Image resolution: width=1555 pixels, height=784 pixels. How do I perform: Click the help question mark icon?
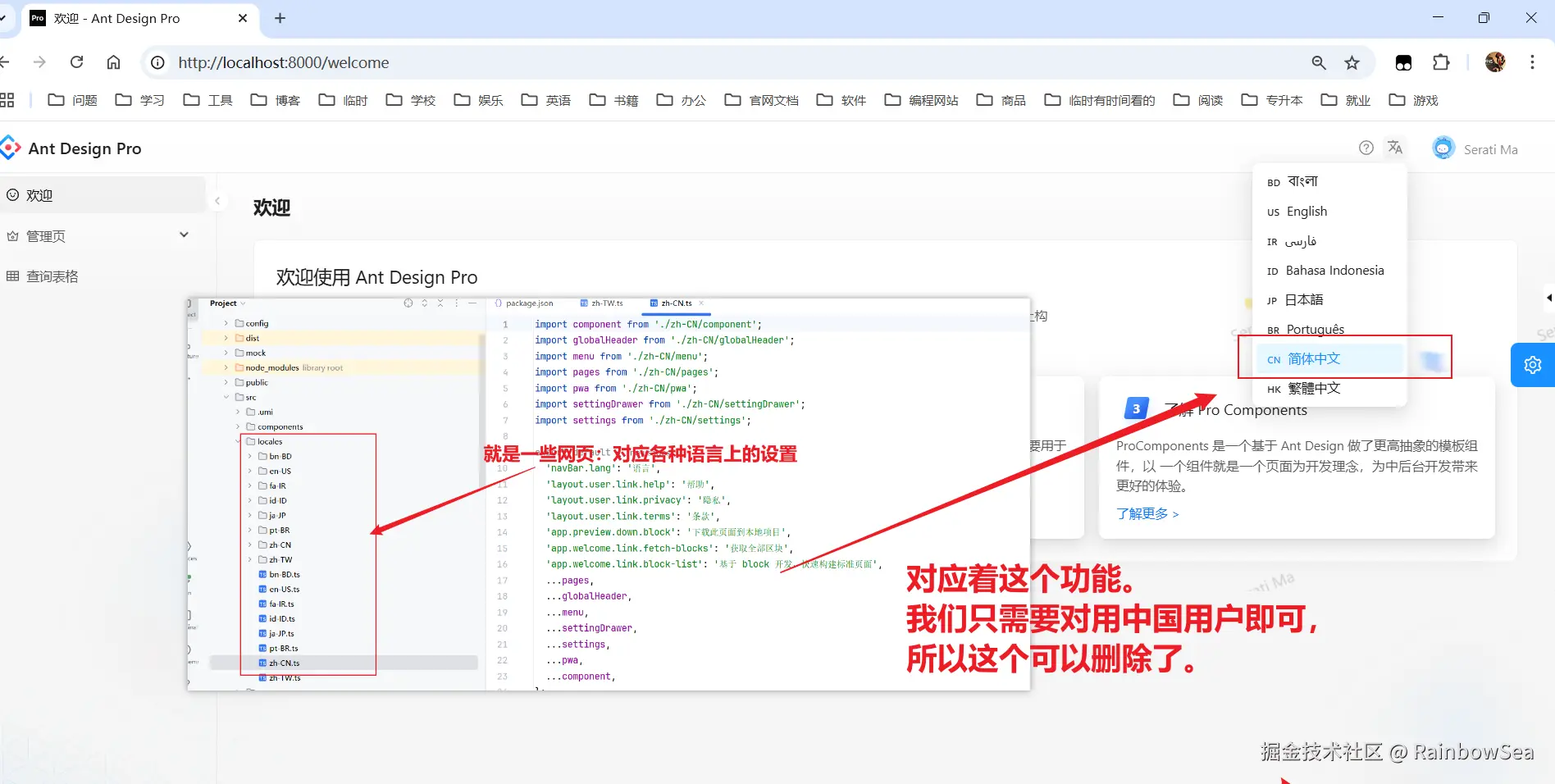1366,148
